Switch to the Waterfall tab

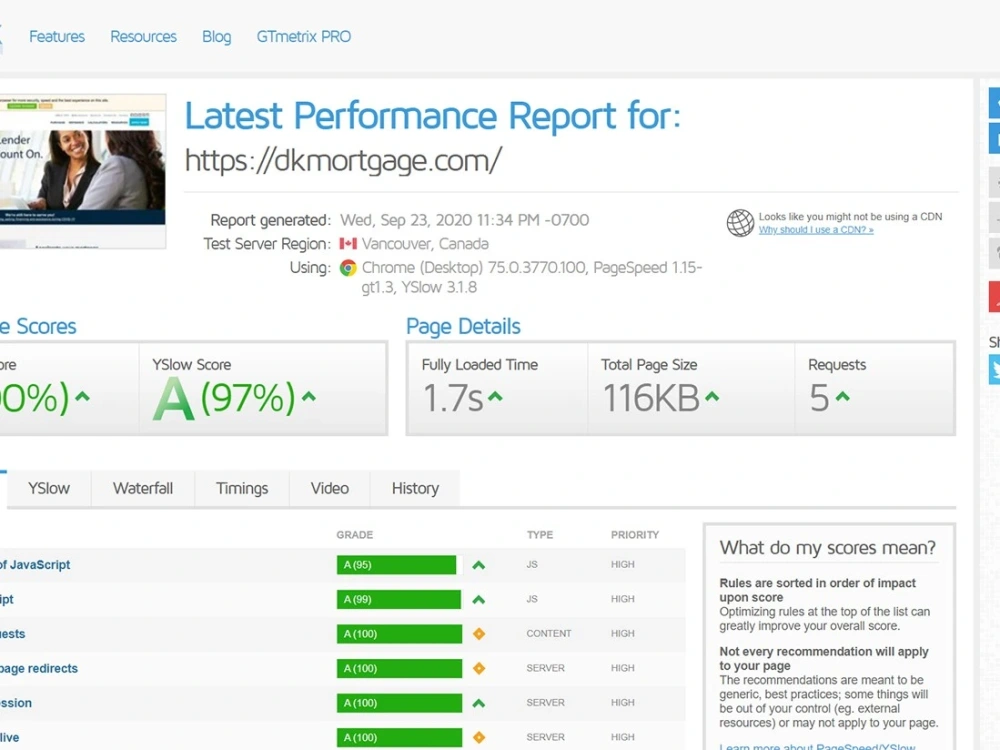(x=143, y=489)
